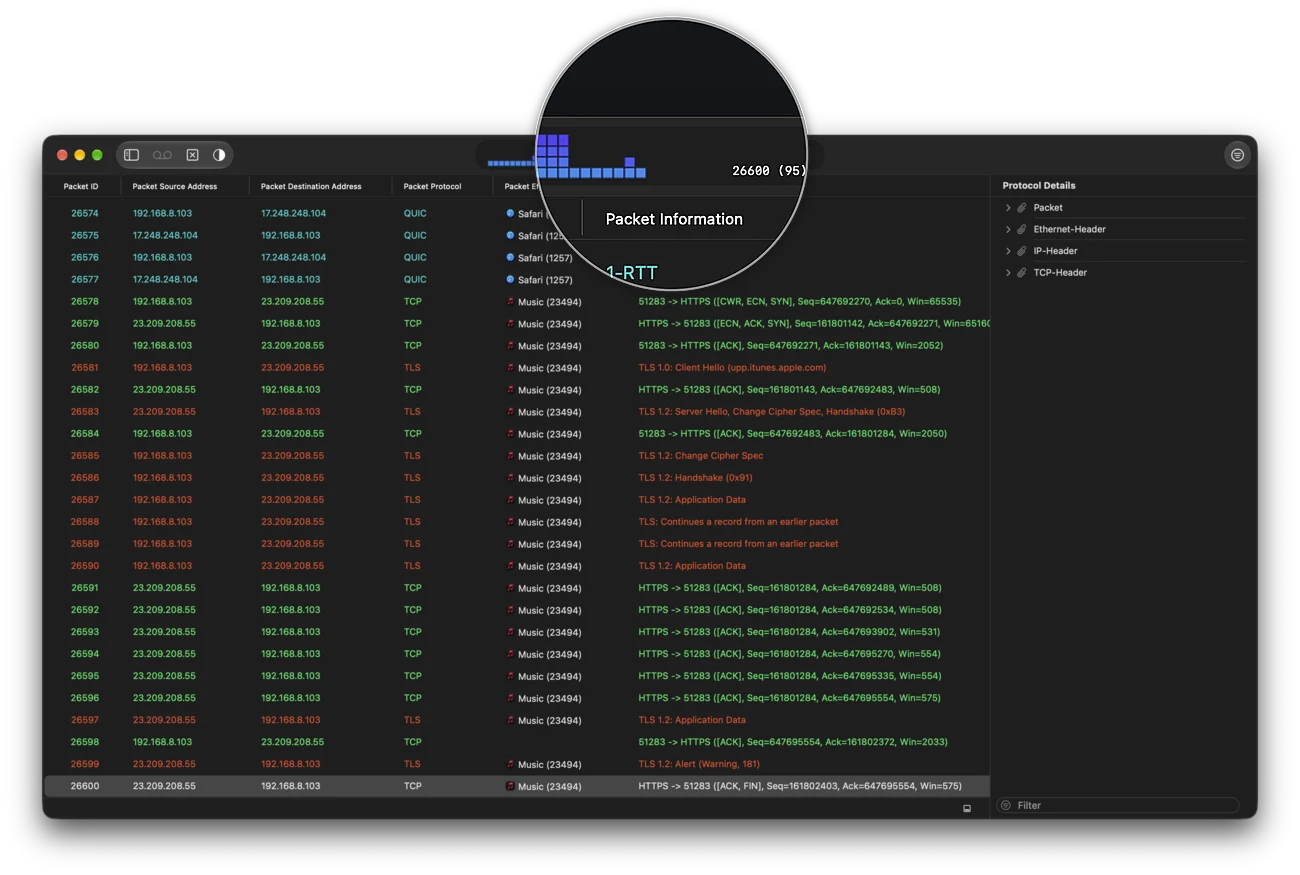The image size is (1300, 875).
Task: Click the Music icon in packet 26597 row
Action: pos(510,720)
